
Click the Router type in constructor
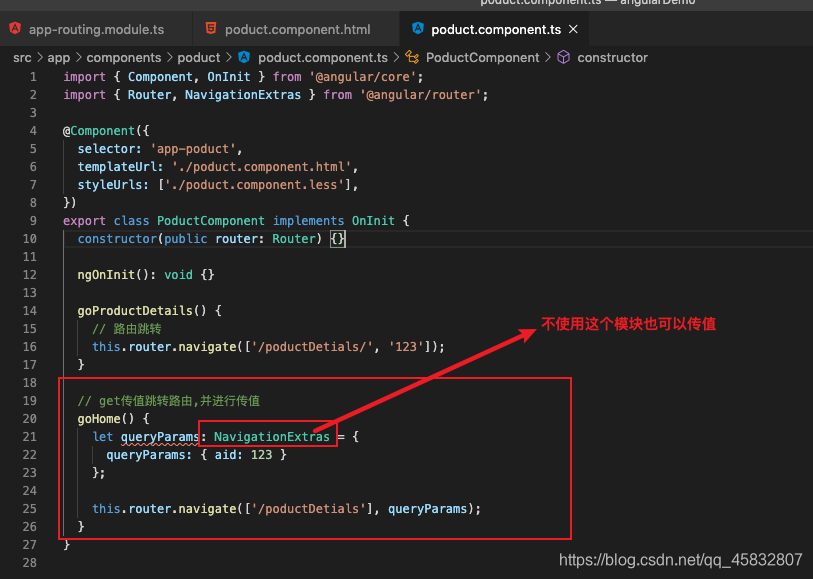click(x=293, y=239)
